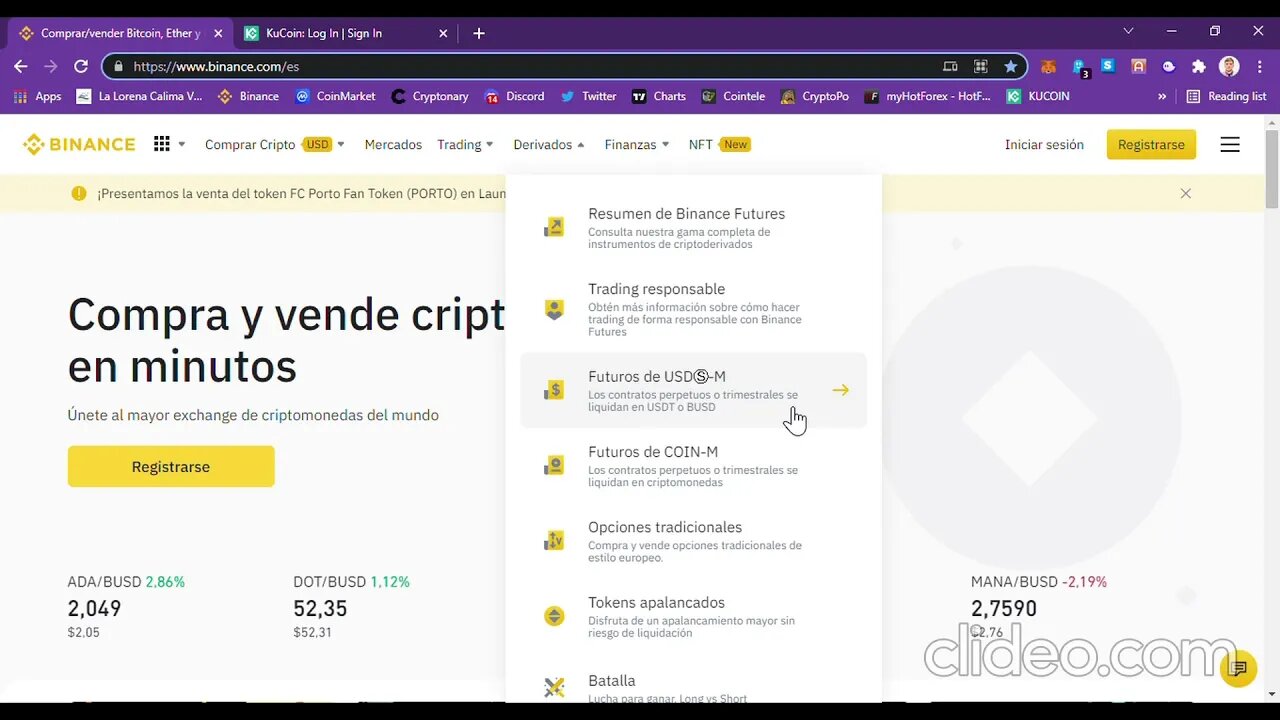Screen dimensions: 1280x720
Task: Click the arrow on Futuros de USDⓈ-M
Action: tap(841, 390)
